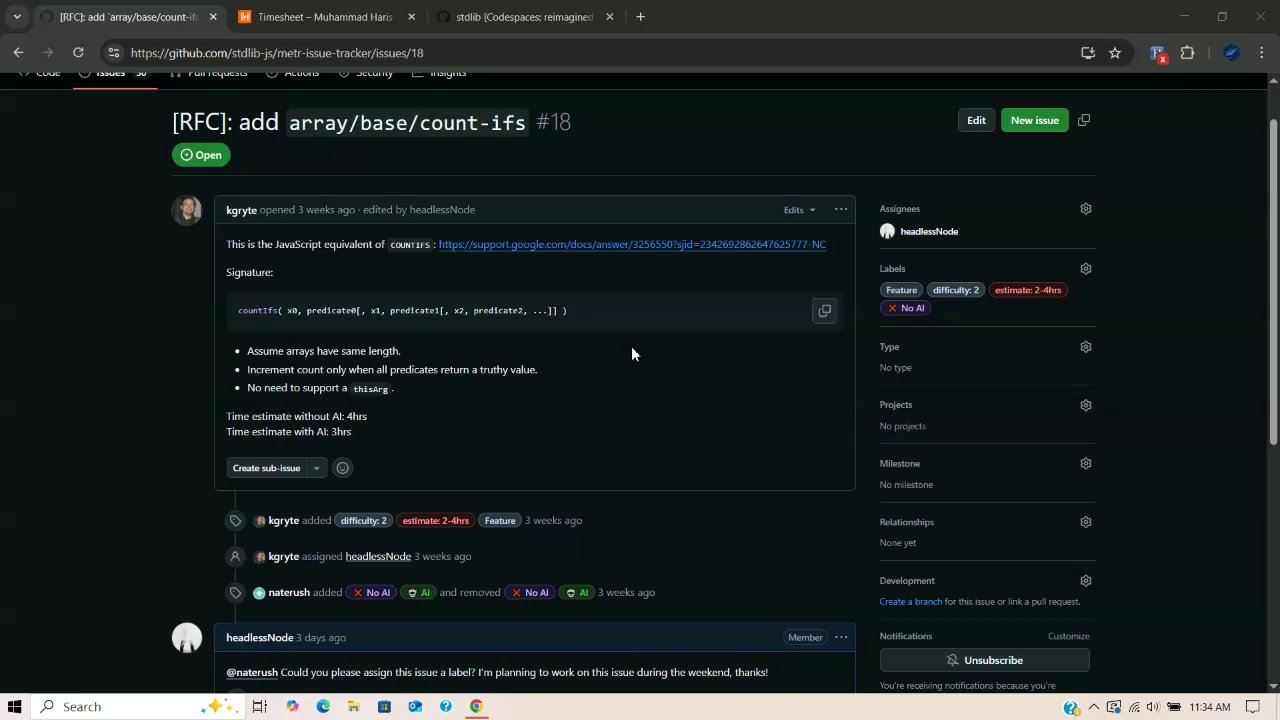Add an emoji reaction to the issue
The width and height of the screenshot is (1280, 720).
342,468
